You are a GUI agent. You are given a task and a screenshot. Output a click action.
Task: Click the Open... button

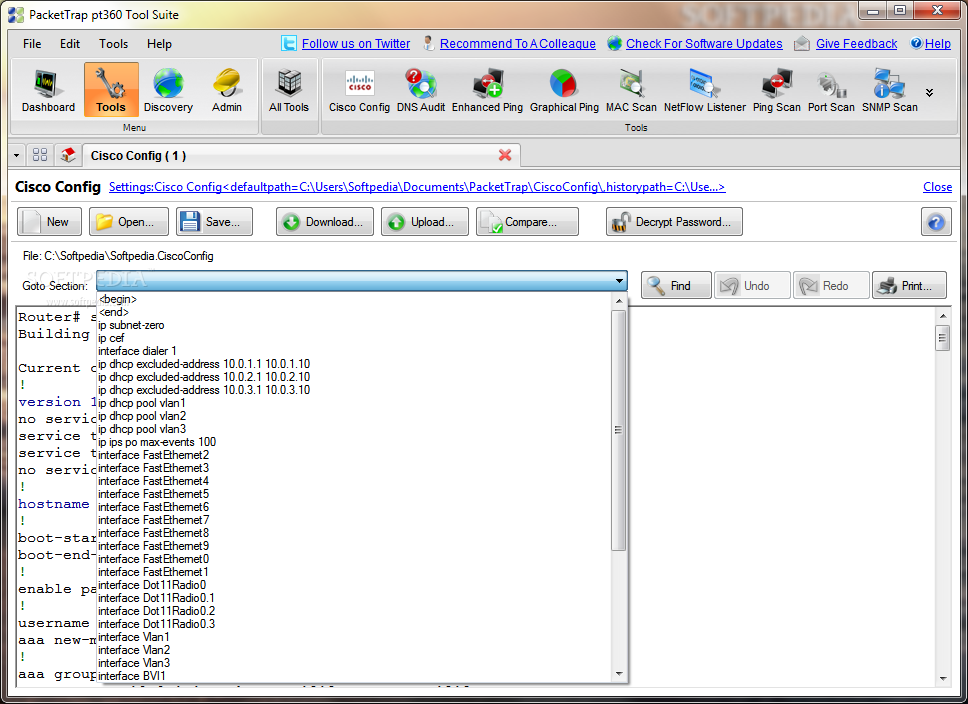tap(129, 222)
